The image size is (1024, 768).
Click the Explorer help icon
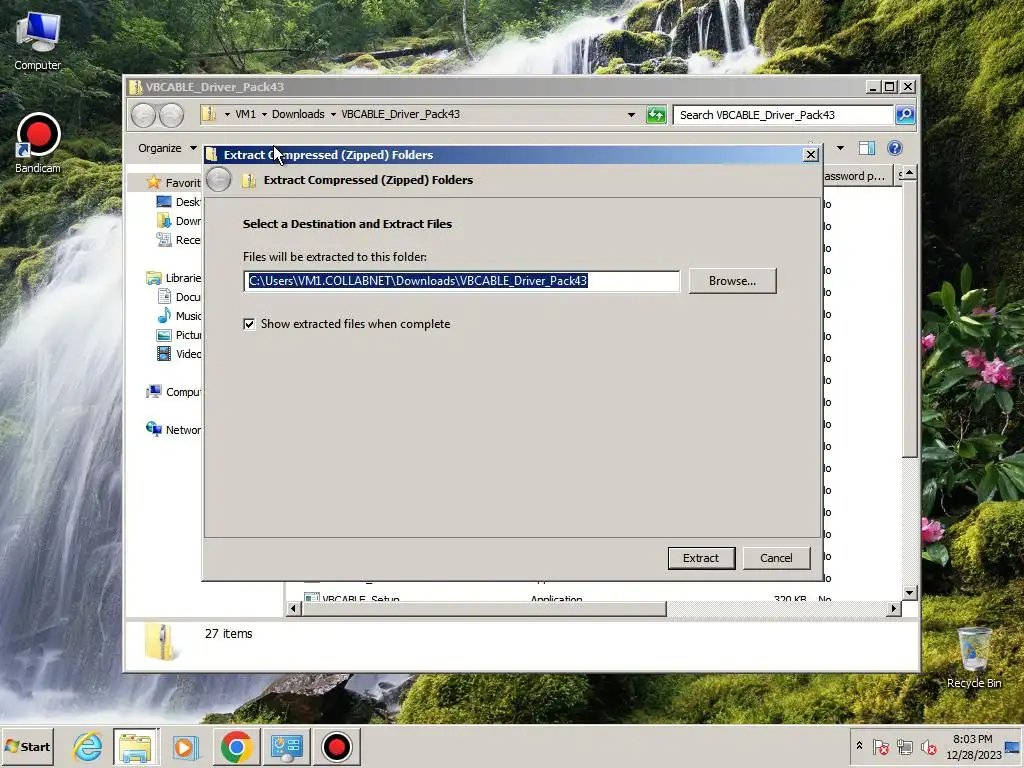pos(895,148)
